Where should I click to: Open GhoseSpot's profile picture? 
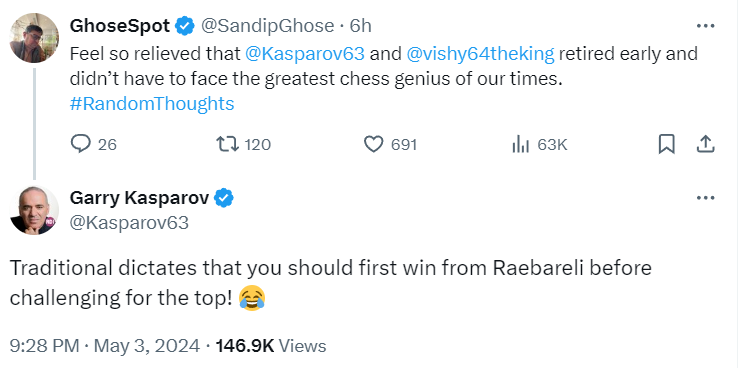(34, 38)
